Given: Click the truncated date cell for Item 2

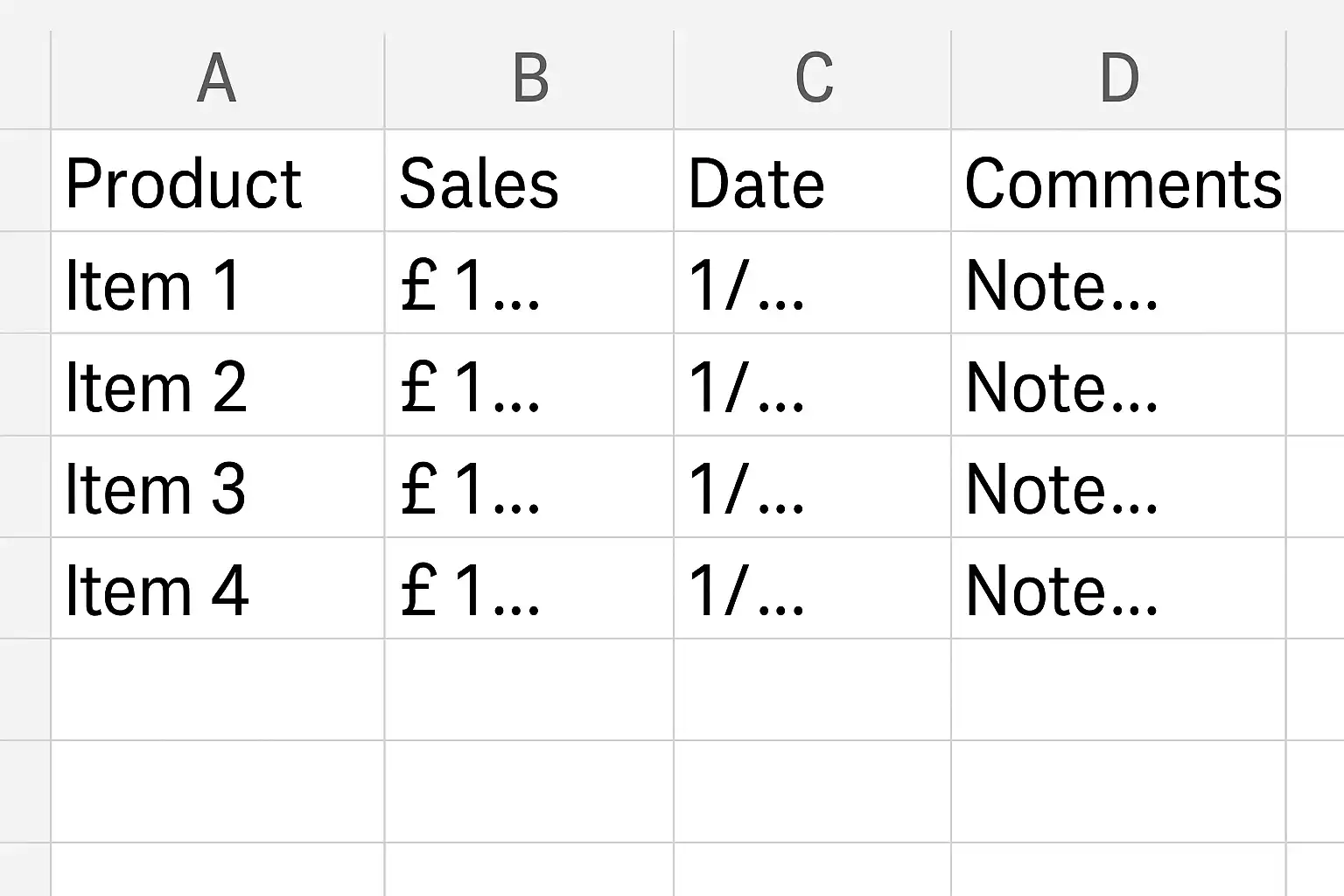Looking at the screenshot, I should tap(812, 385).
